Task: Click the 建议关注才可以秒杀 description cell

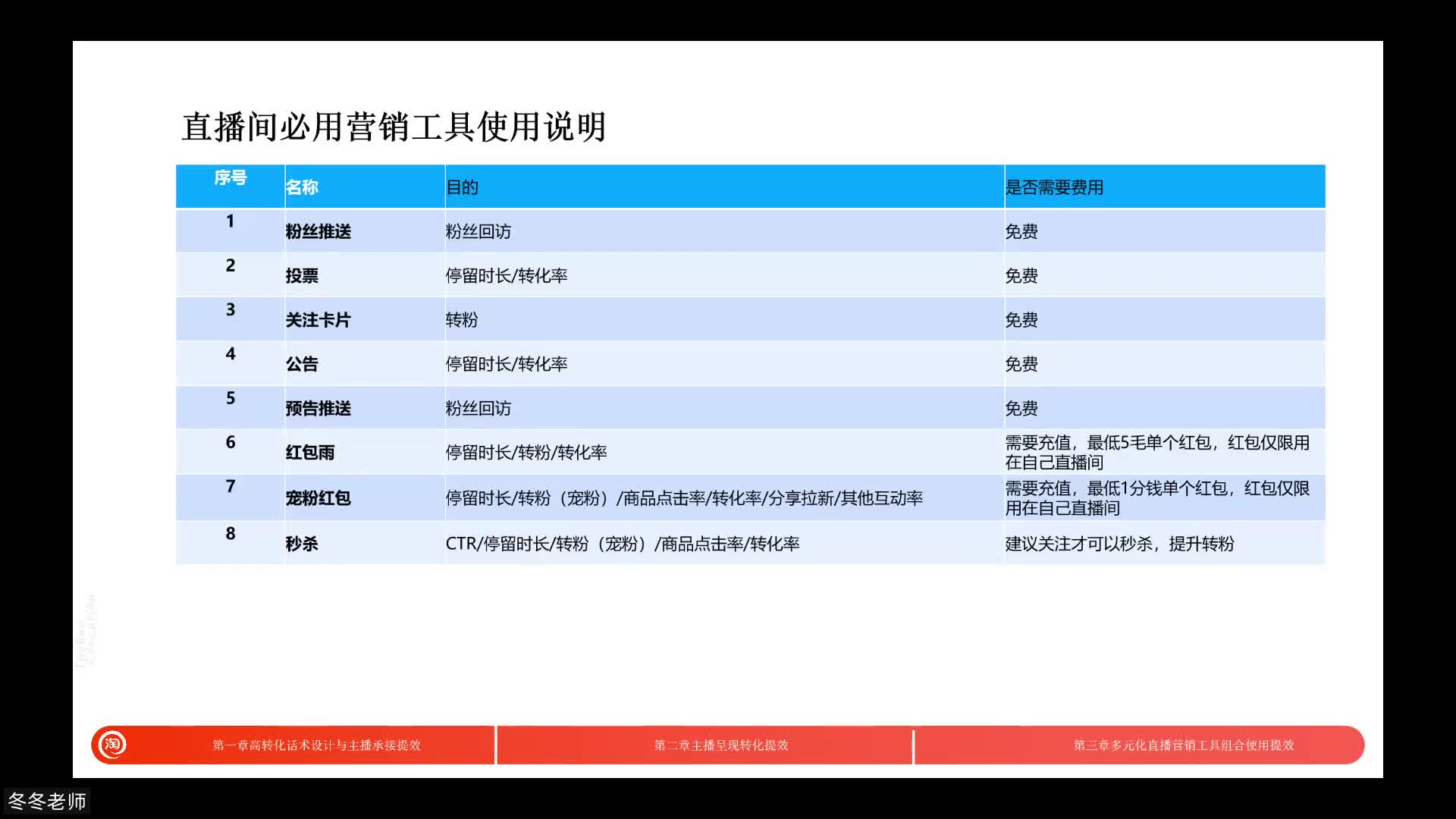Action: click(1120, 544)
